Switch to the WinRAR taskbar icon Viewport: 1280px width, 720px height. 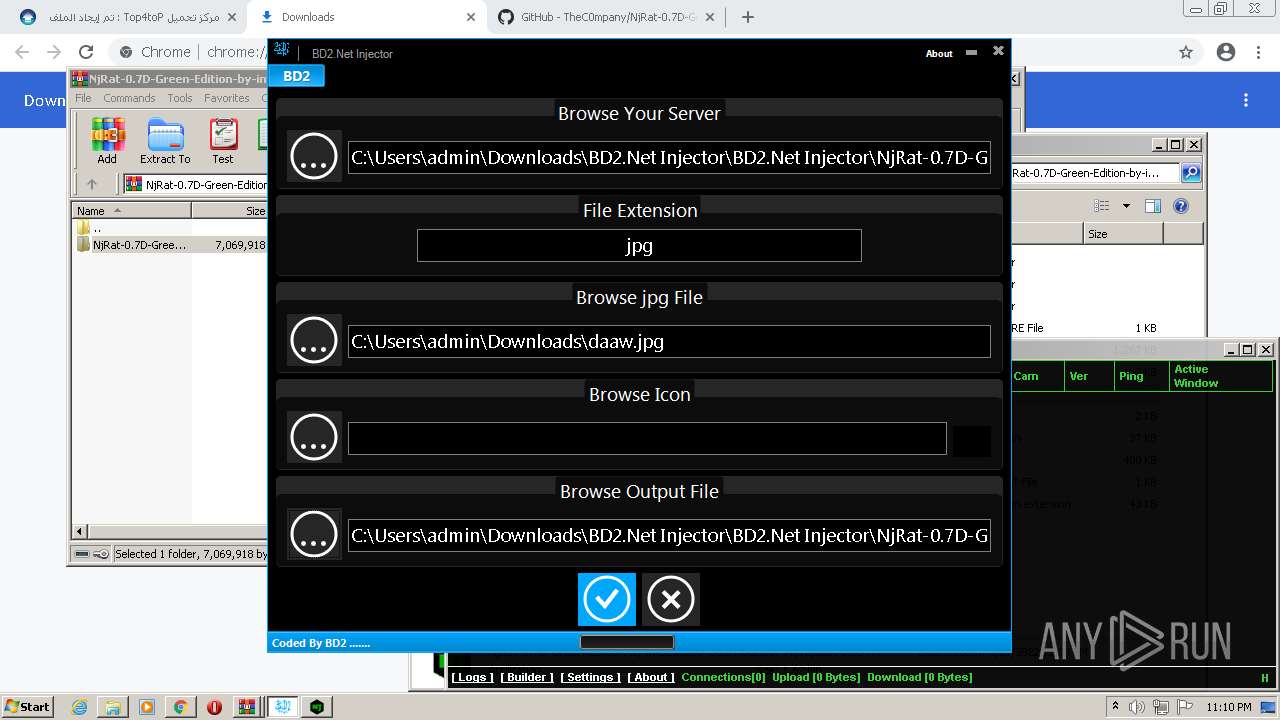[247, 706]
